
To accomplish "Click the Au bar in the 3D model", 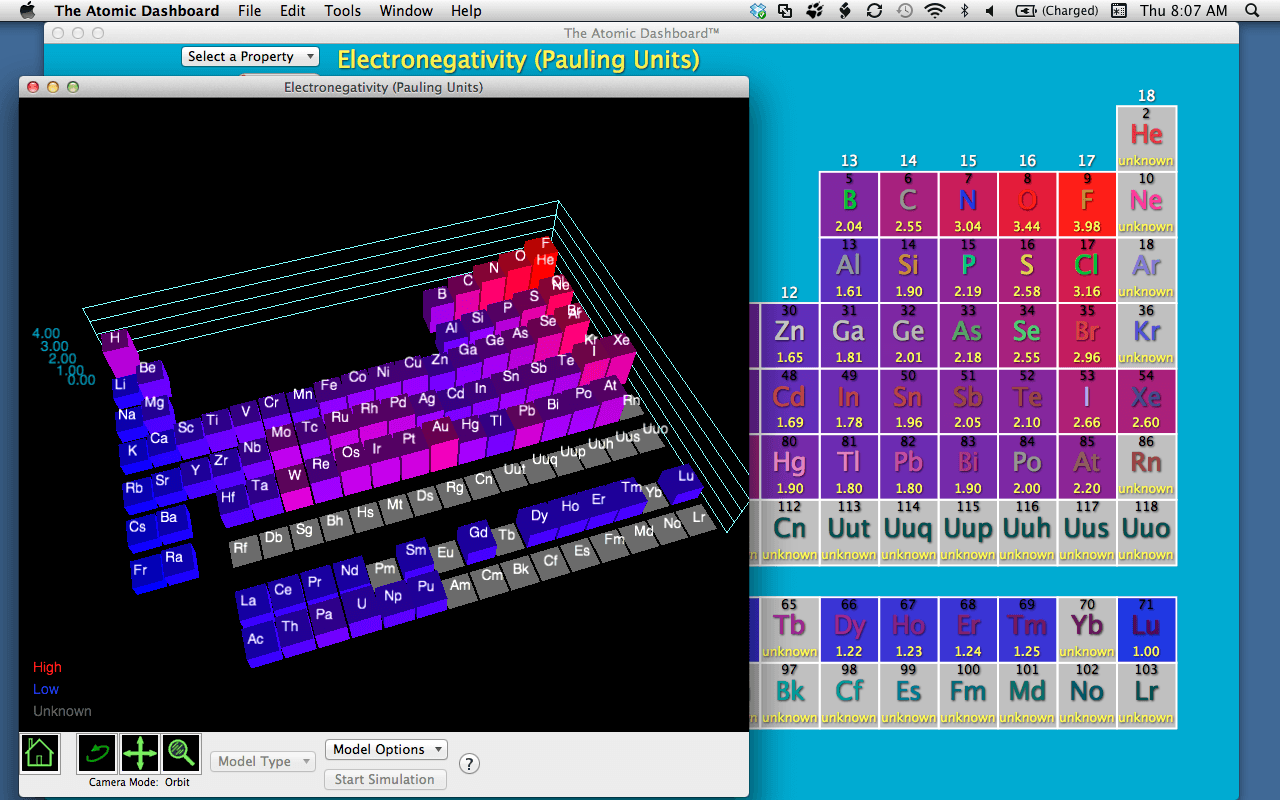I will 441,430.
